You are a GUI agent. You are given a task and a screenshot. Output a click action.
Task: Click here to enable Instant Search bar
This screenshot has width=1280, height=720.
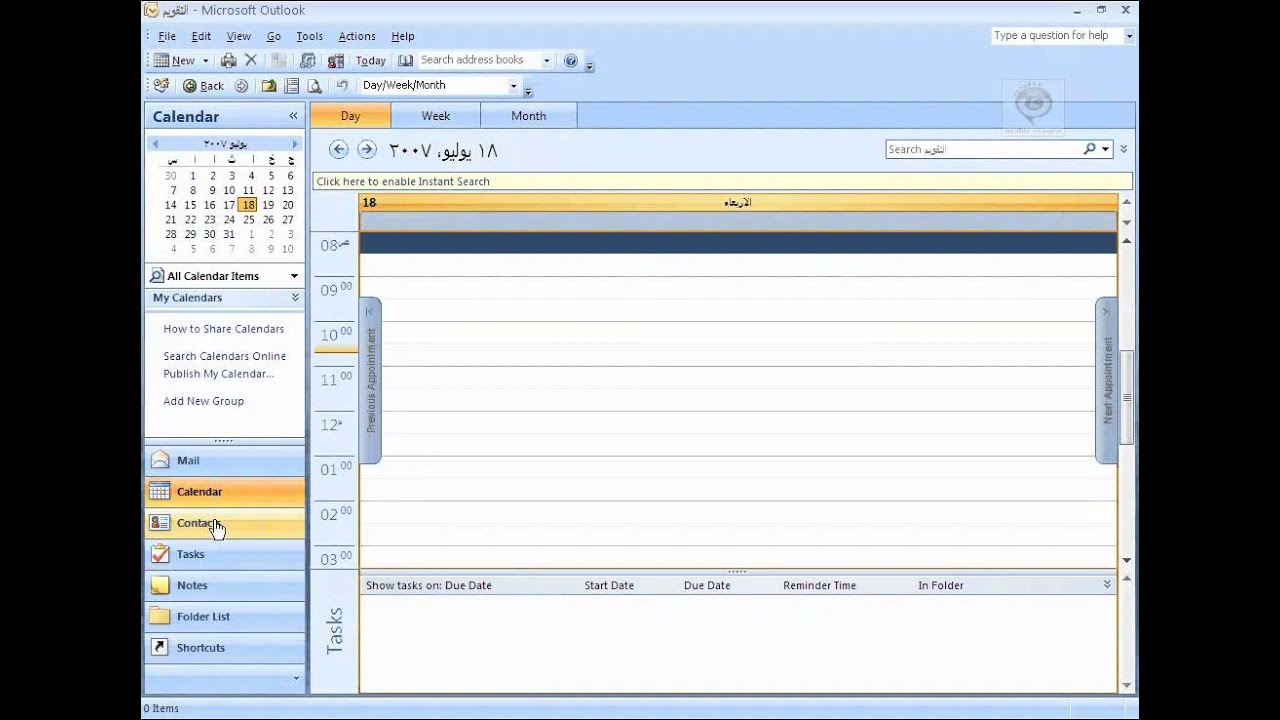723,181
